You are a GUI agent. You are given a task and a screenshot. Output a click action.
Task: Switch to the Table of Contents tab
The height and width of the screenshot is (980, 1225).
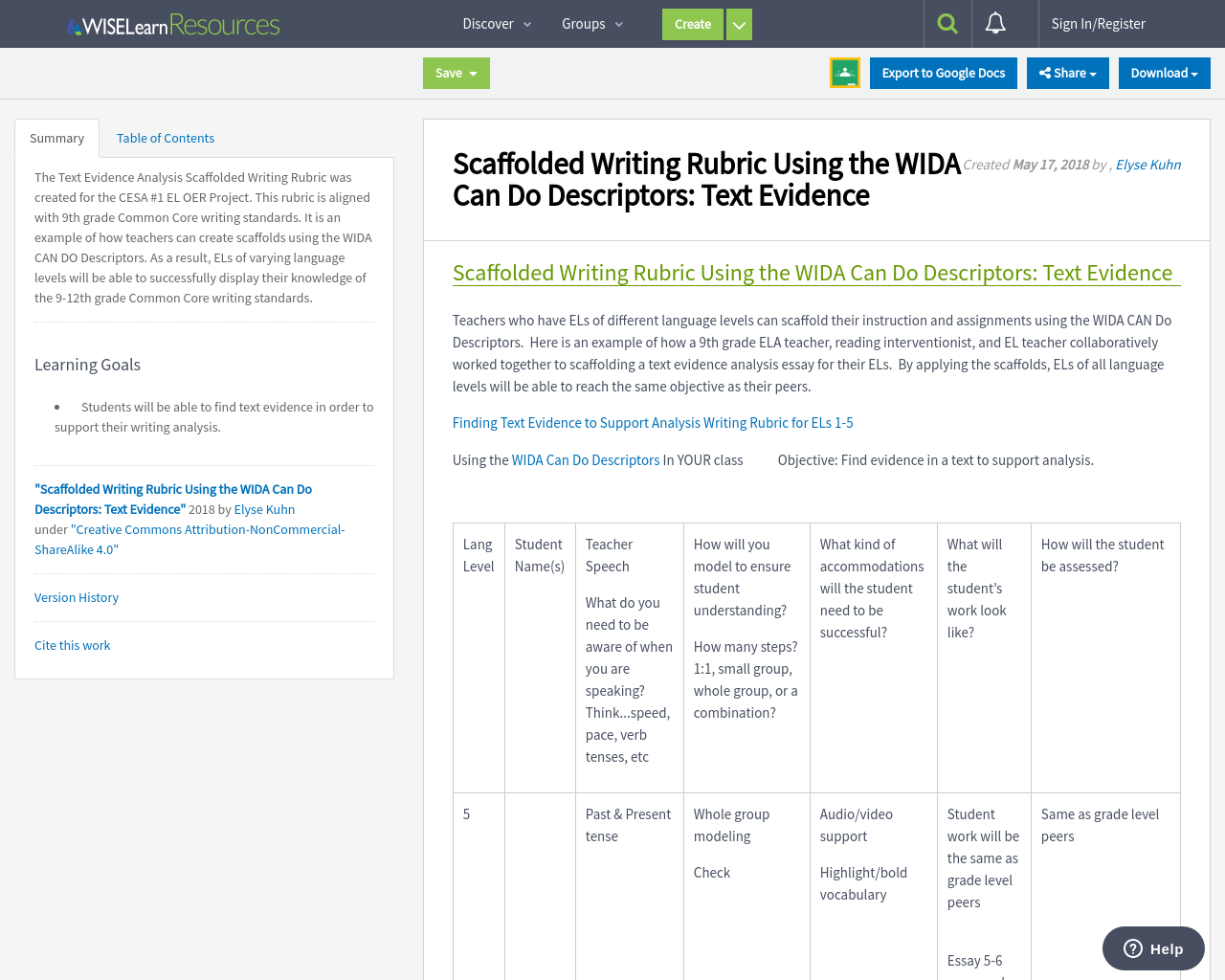click(x=165, y=138)
